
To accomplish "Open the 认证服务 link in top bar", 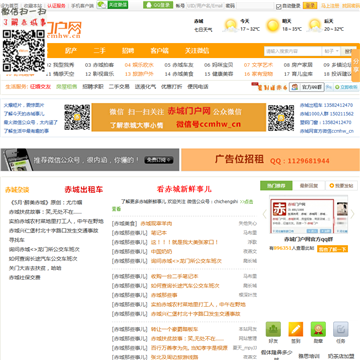I will 56,6.
